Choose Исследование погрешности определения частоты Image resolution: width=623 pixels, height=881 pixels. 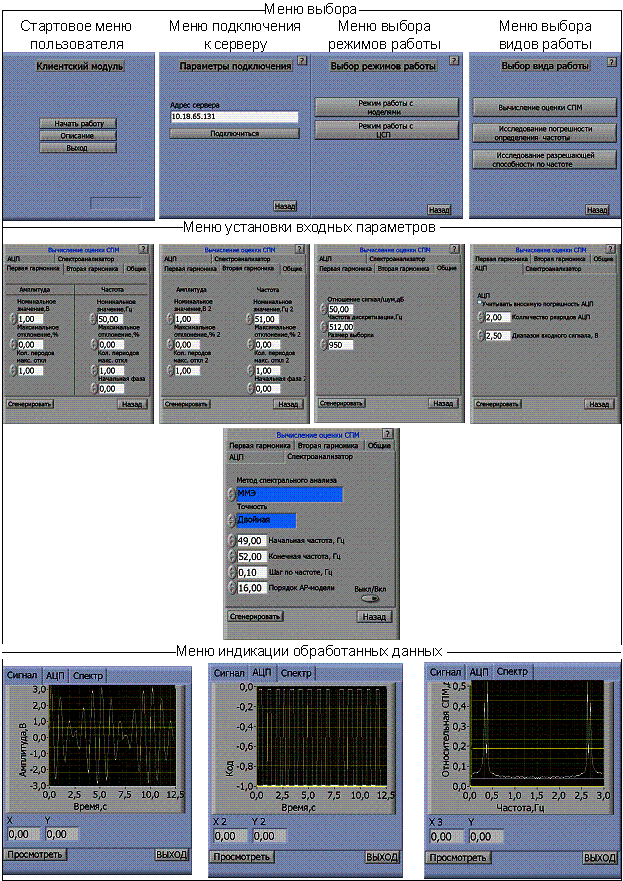pos(544,132)
